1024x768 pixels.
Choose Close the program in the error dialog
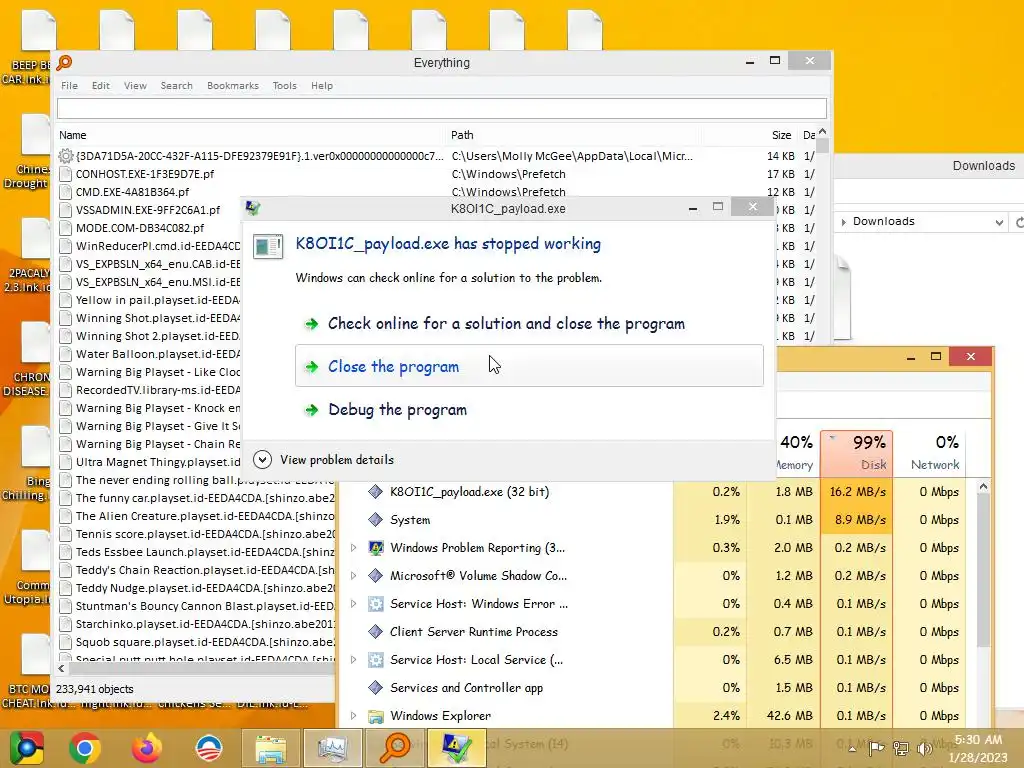coord(529,366)
